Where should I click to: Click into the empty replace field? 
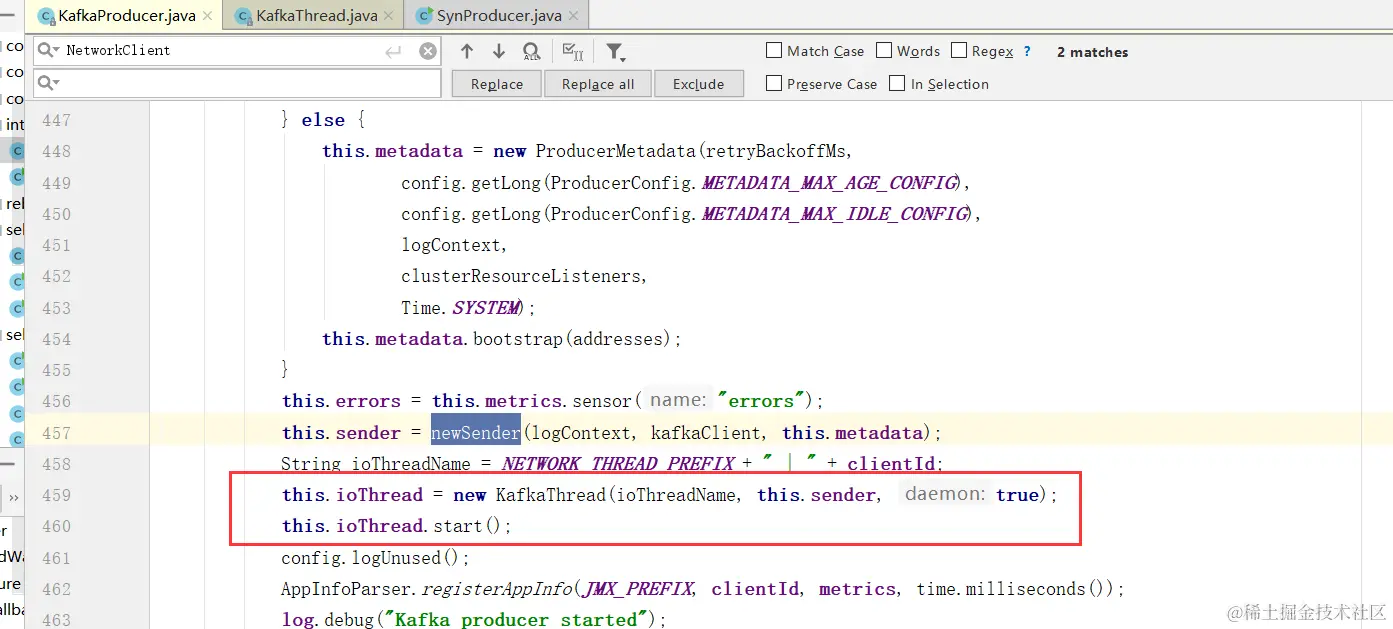[237, 83]
